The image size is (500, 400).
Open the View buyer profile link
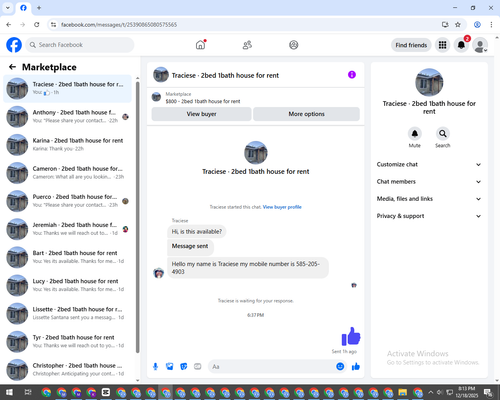282,207
